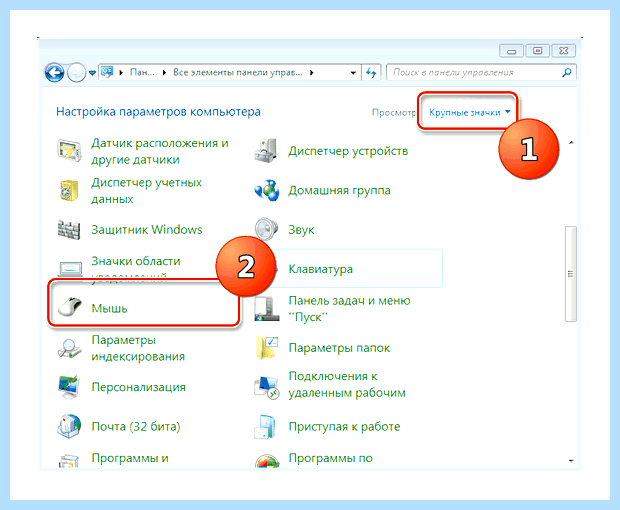The height and width of the screenshot is (510, 620).
Task: Click Все элементы панели управ... breadcrumb
Action: [238, 72]
